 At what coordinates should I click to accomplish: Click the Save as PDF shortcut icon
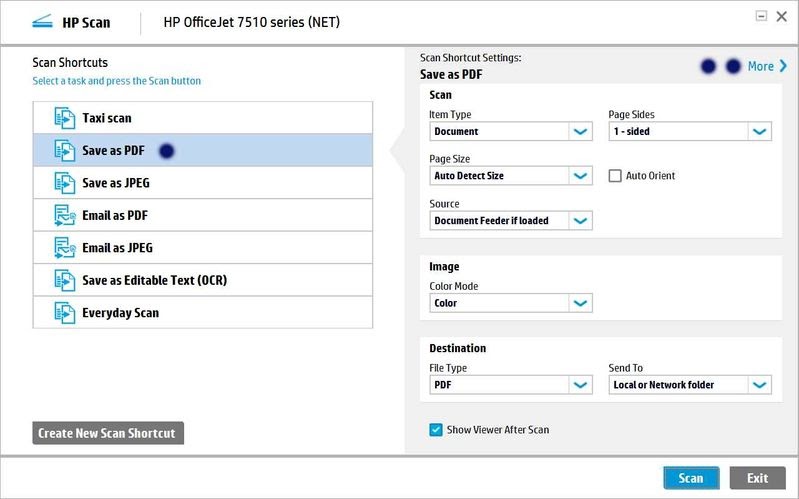pyautogui.click(x=65, y=150)
